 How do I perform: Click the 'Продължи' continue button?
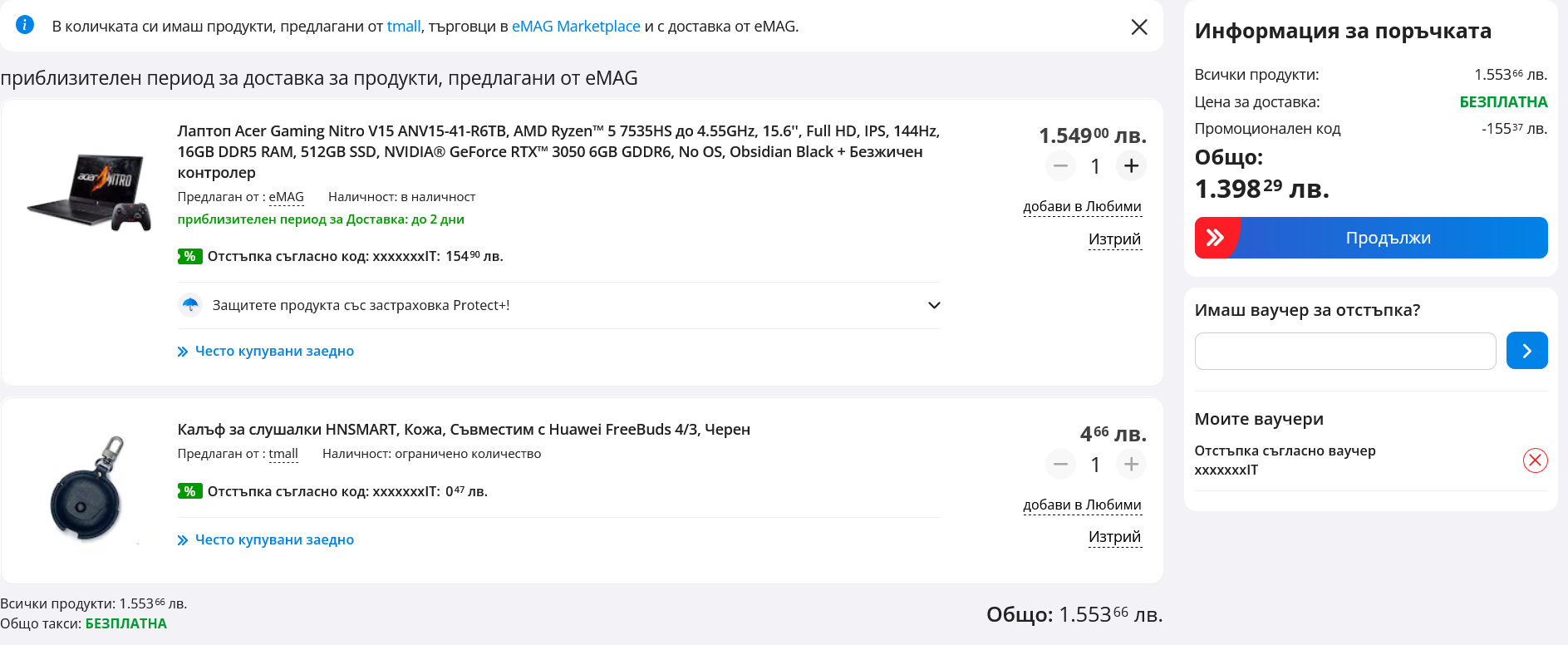click(1371, 238)
